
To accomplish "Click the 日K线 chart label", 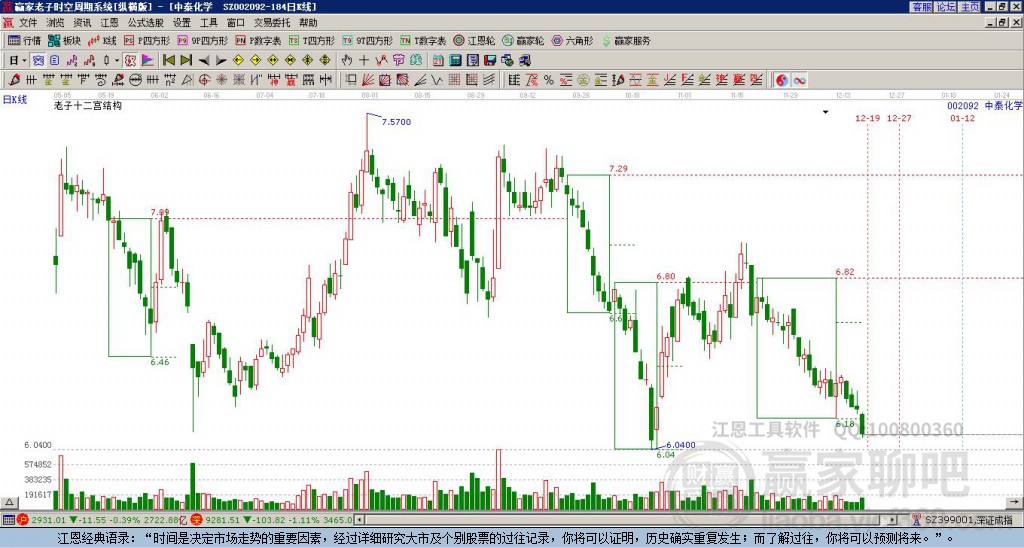I will pos(14,99).
